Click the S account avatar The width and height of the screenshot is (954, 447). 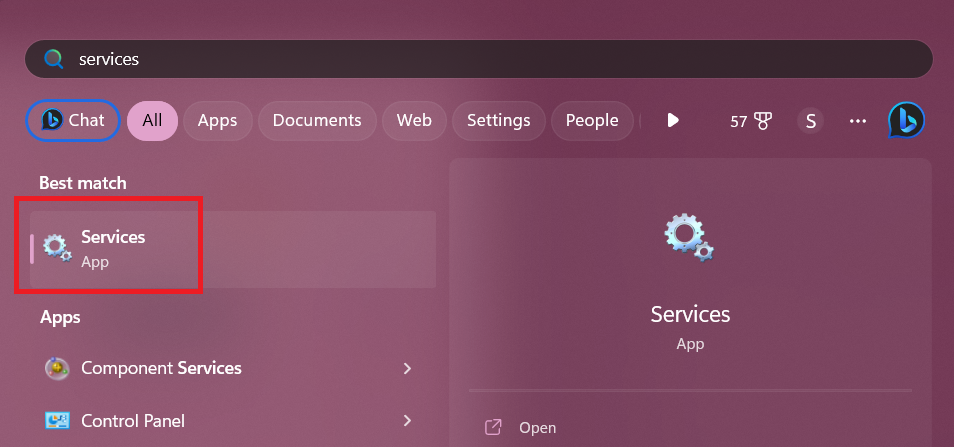(810, 121)
